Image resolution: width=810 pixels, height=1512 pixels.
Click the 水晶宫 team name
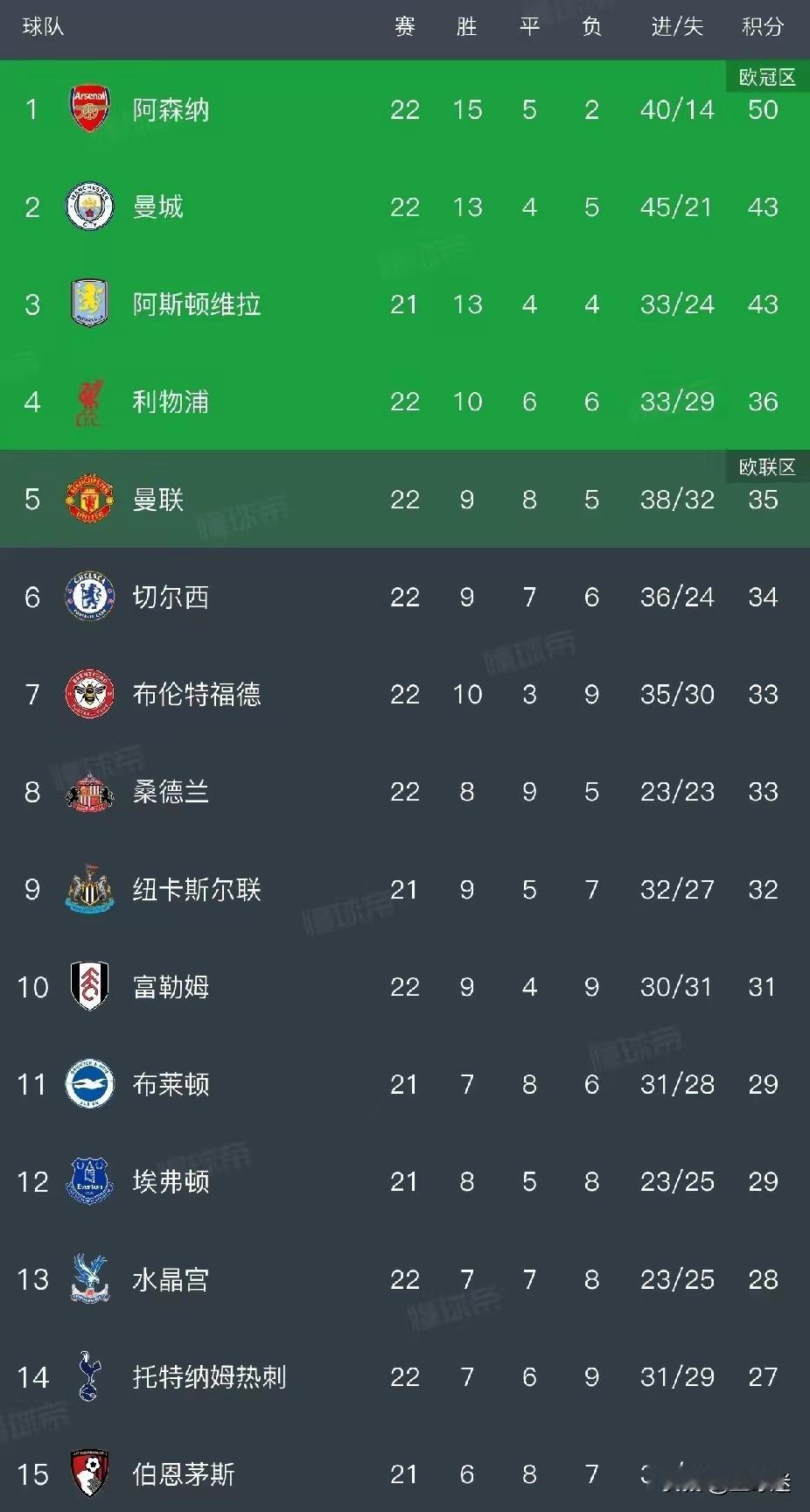point(171,1280)
